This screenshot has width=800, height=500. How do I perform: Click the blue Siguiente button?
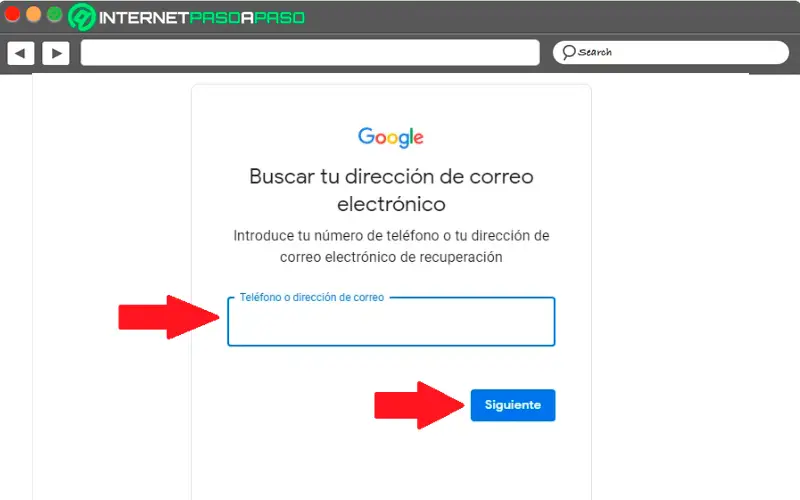click(x=513, y=405)
